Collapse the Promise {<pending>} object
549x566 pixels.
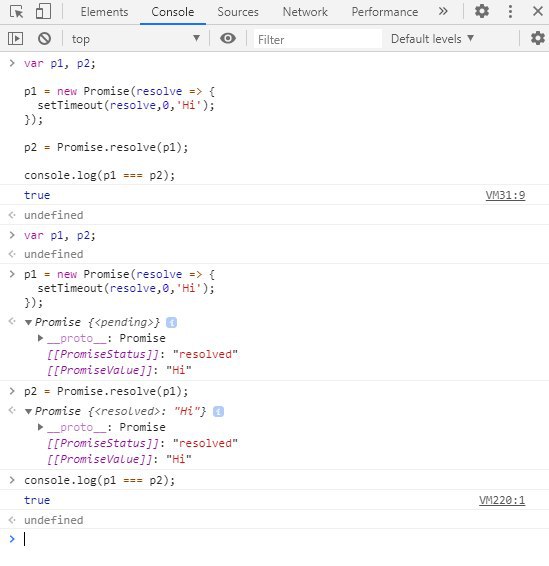(x=29, y=322)
